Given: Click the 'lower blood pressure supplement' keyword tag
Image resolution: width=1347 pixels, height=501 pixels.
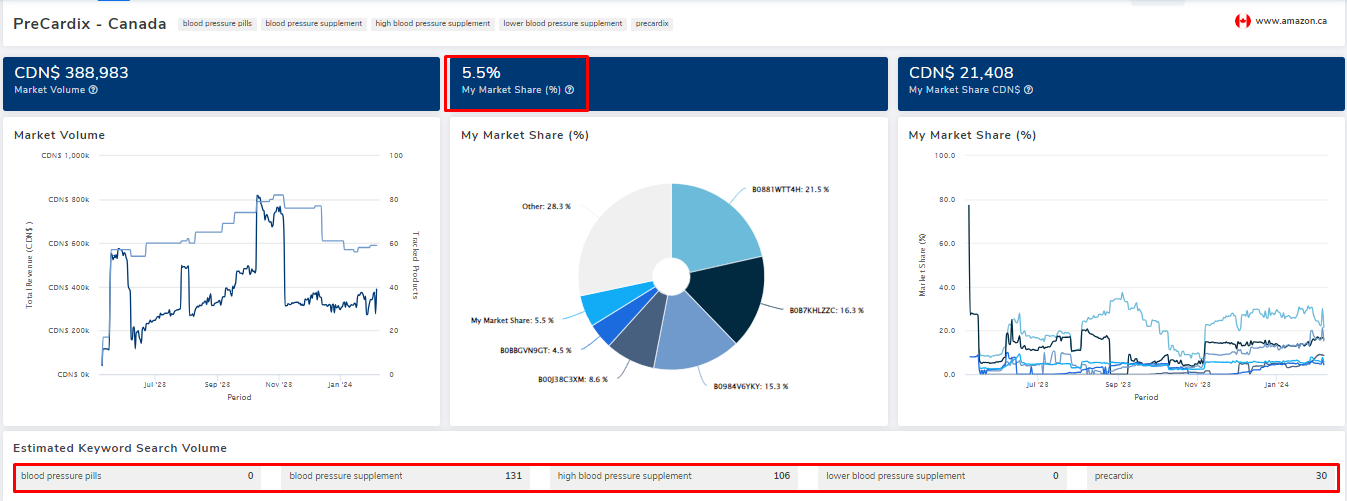Looking at the screenshot, I should 563,23.
